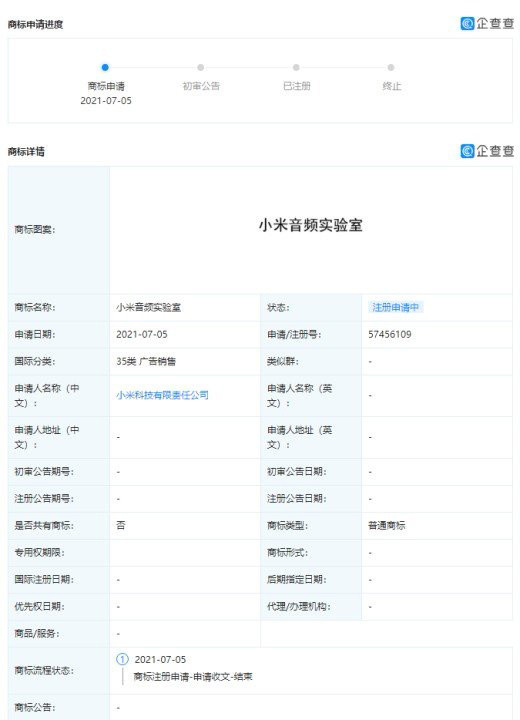Screen dimensions: 520x720
Task: Click the 商品/服务 field label
Action: (37, 634)
